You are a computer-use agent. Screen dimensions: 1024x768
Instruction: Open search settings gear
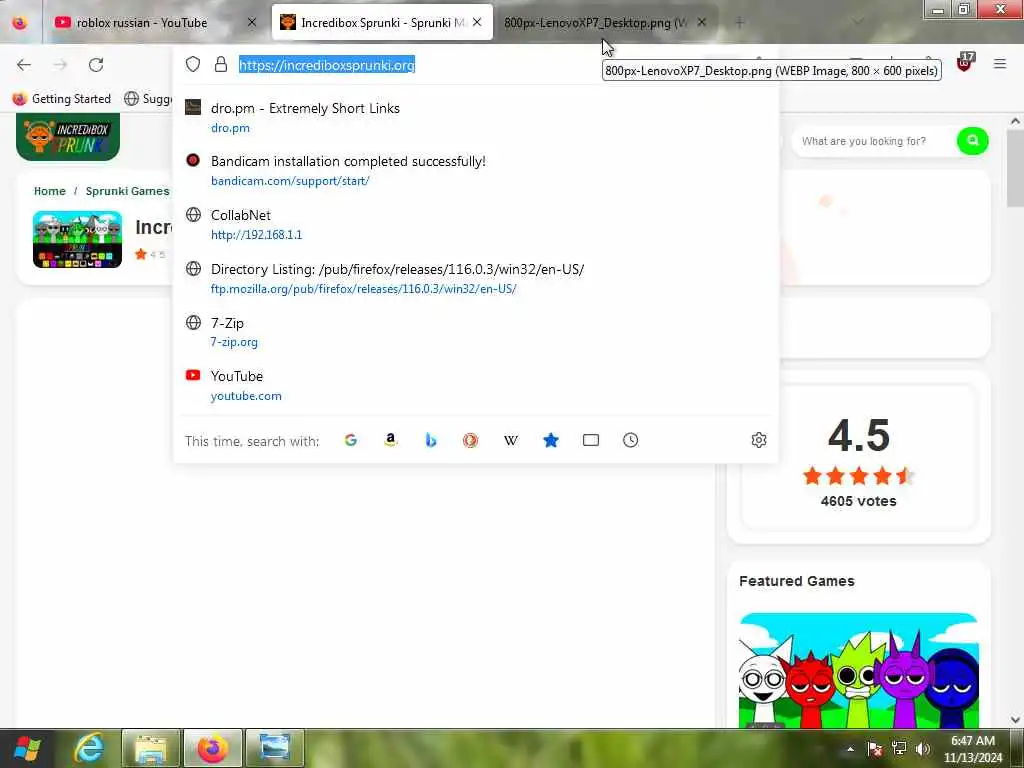click(x=758, y=440)
